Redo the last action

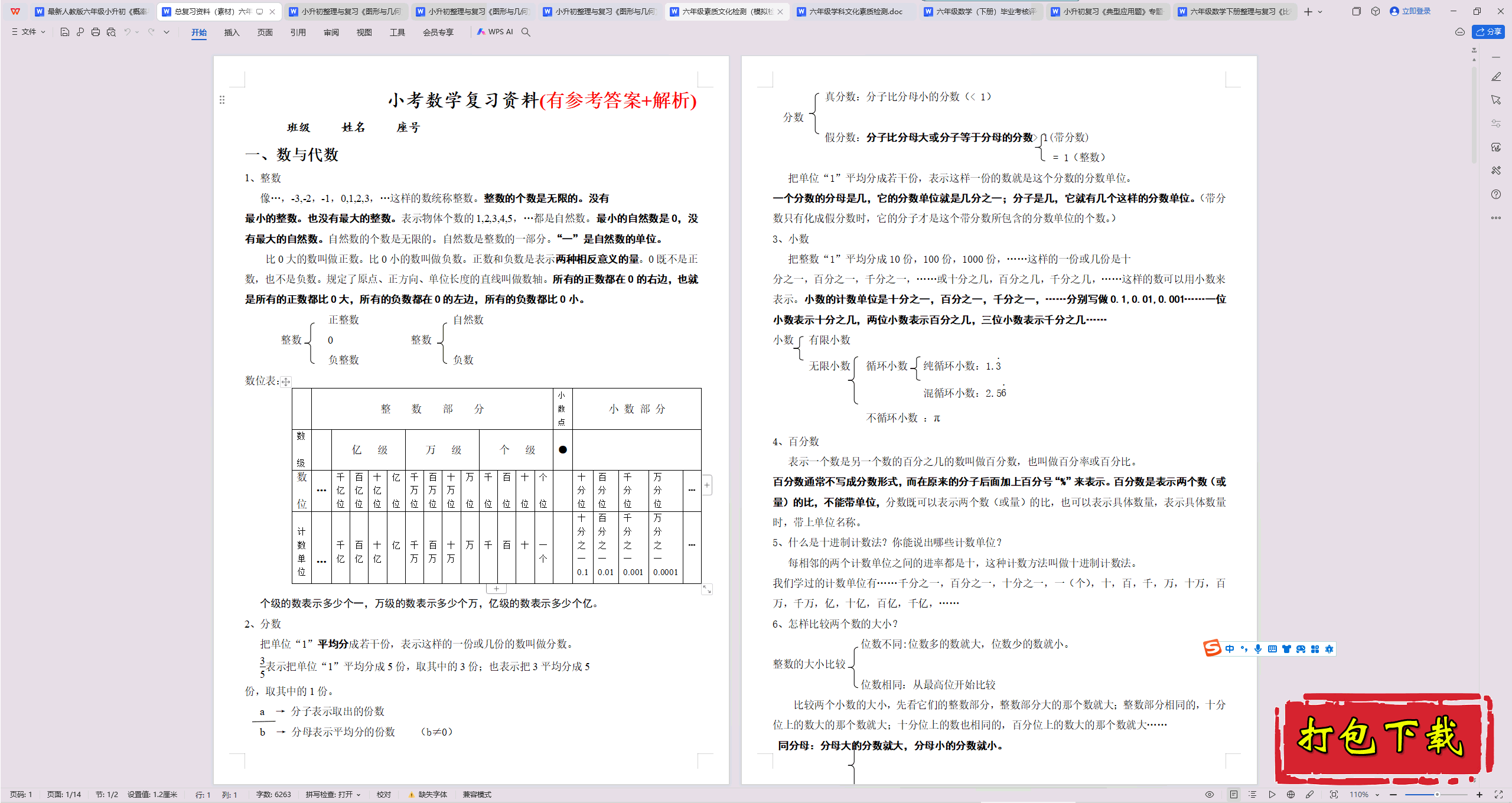coord(151,32)
